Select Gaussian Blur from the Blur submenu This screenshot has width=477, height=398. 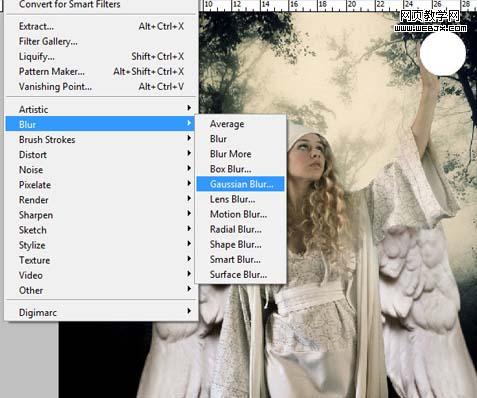(x=240, y=184)
